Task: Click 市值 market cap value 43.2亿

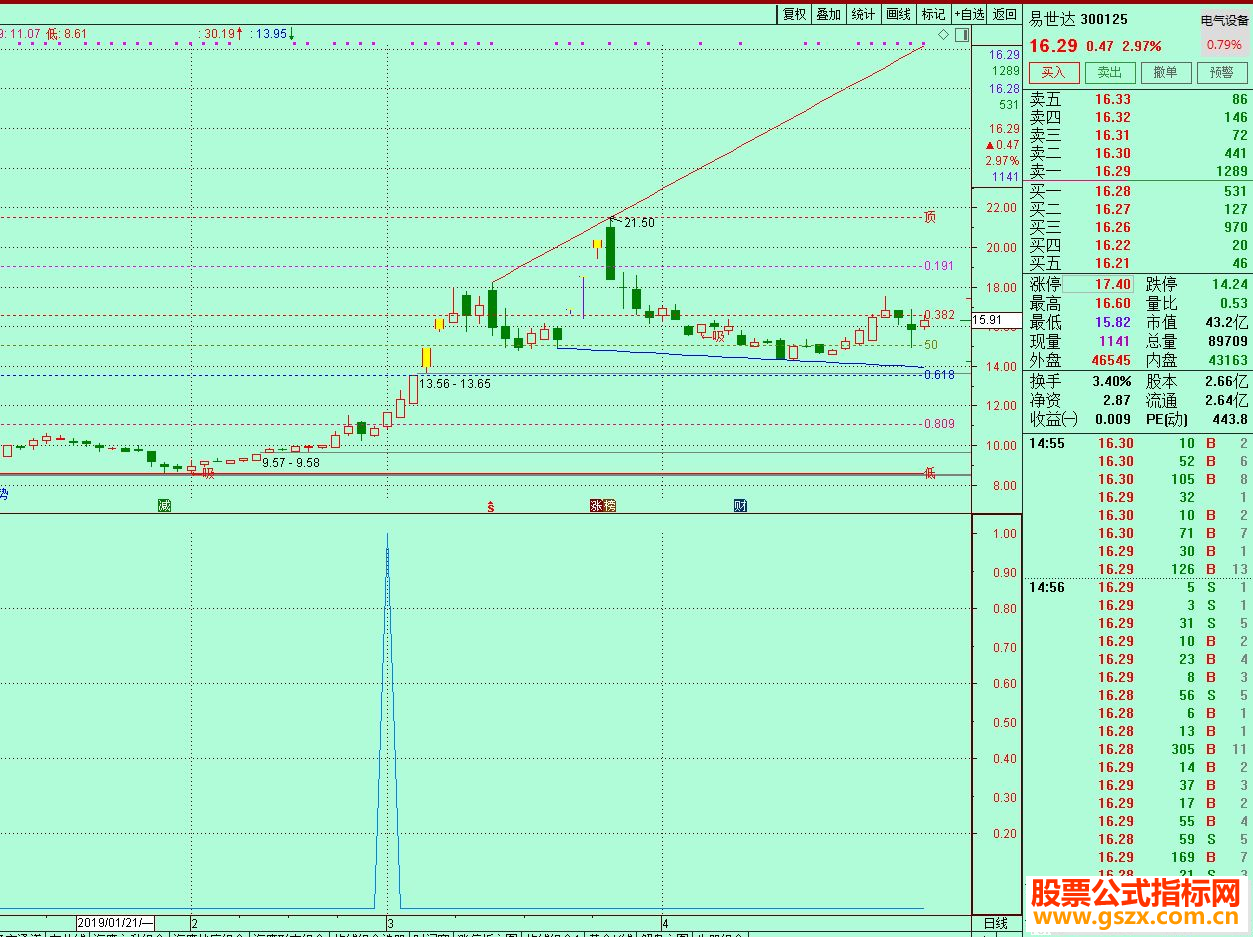Action: pos(1229,322)
